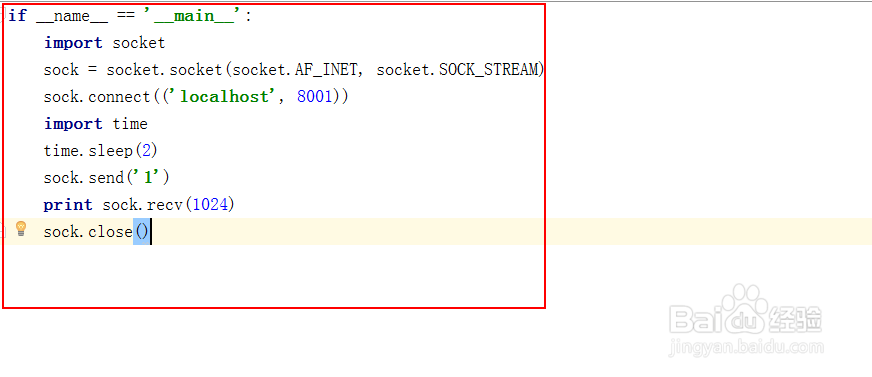This screenshot has width=872, height=377.
Task: Click the 1024 buffer size value
Action: pos(211,205)
